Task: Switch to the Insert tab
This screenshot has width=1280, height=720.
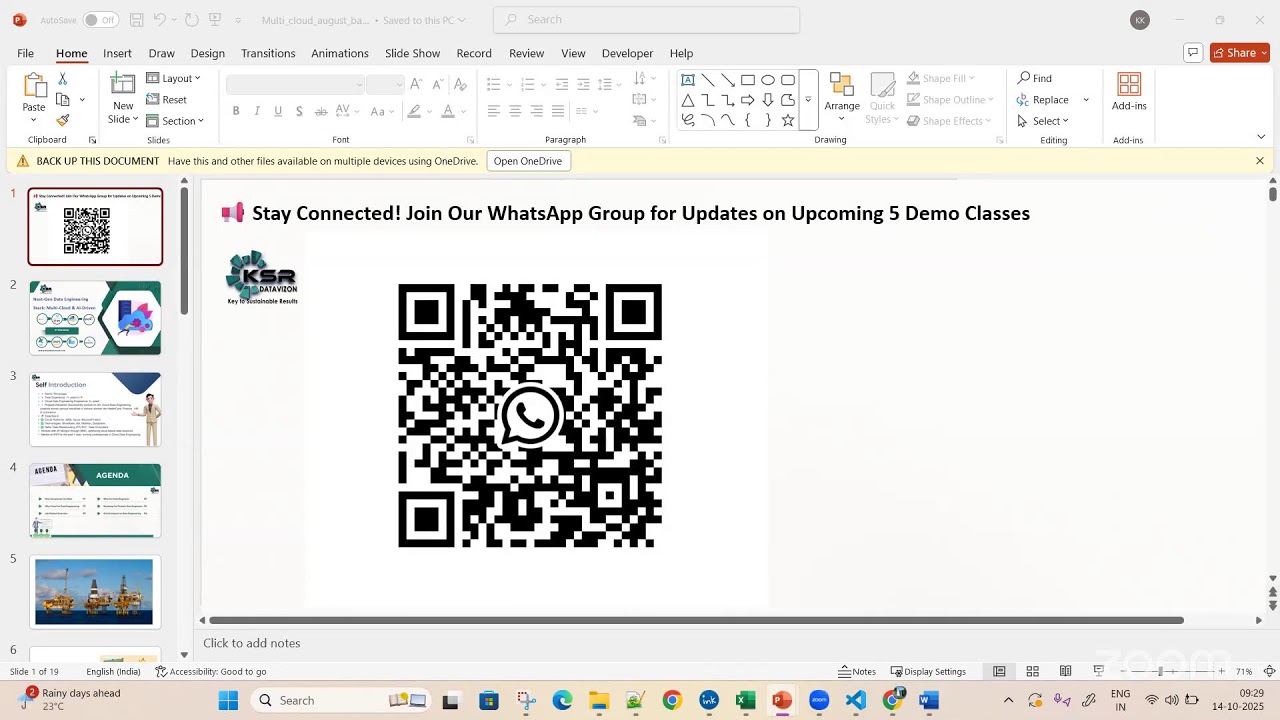Action: (x=117, y=53)
